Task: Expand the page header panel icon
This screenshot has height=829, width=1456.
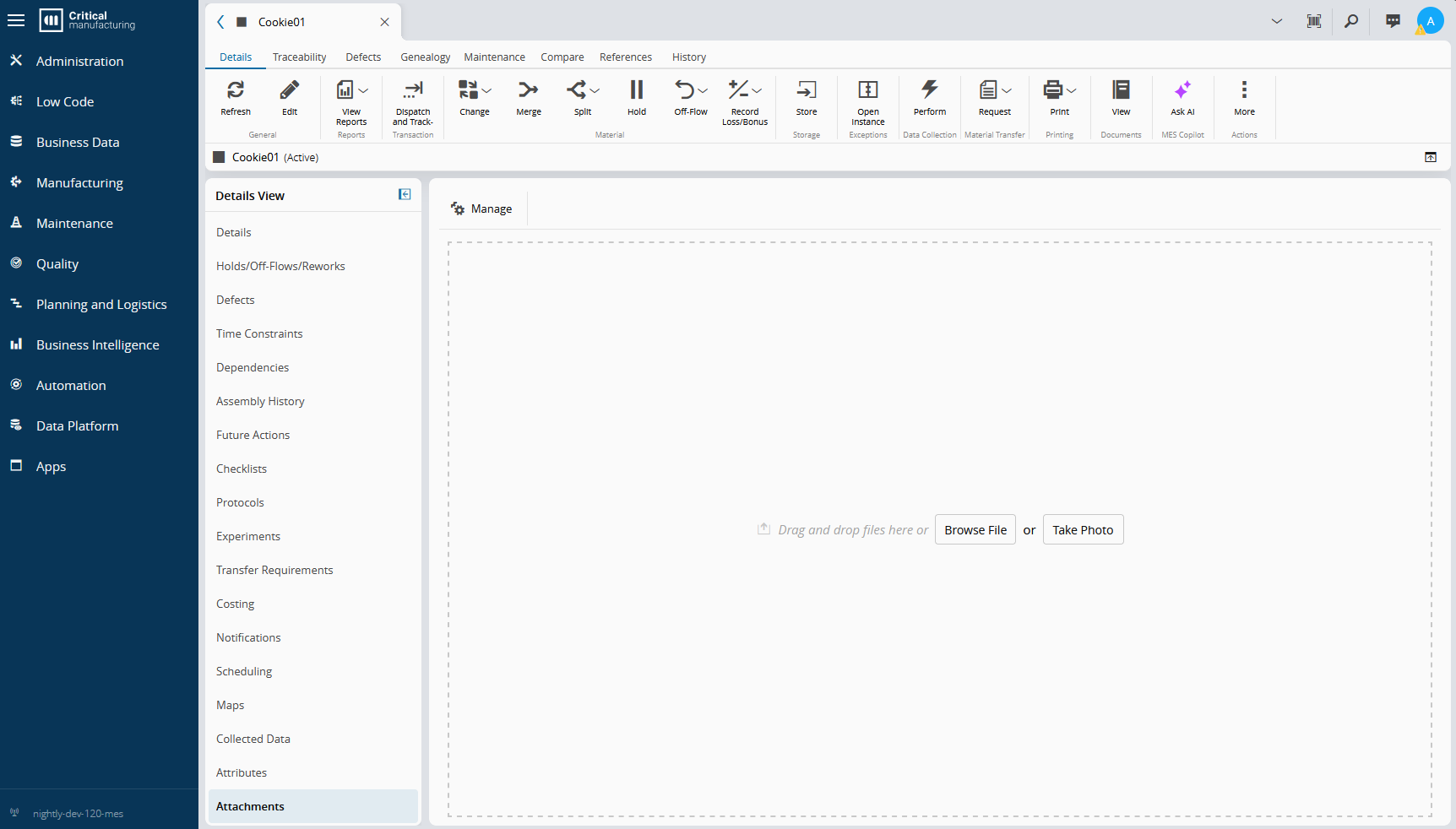Action: pyautogui.click(x=1431, y=157)
